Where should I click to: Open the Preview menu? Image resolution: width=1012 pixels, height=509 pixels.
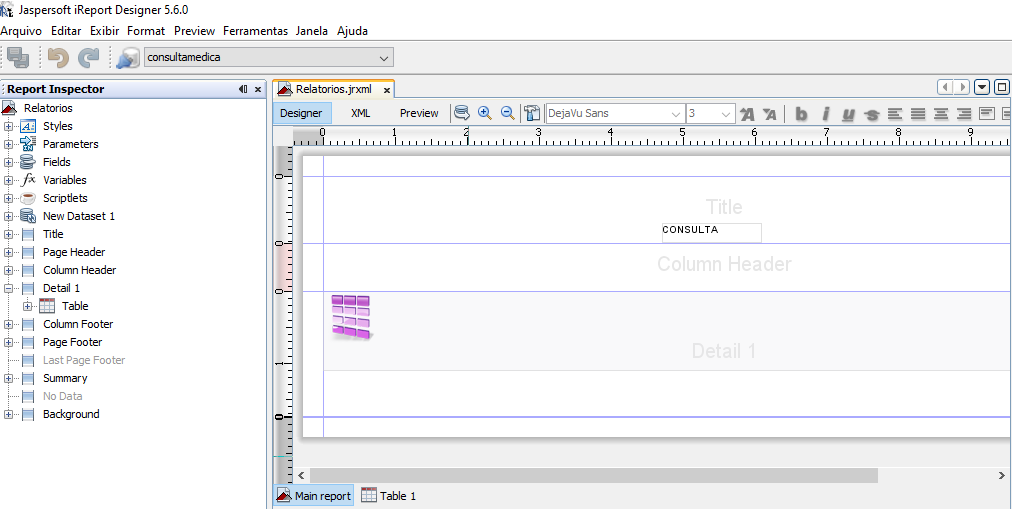194,31
